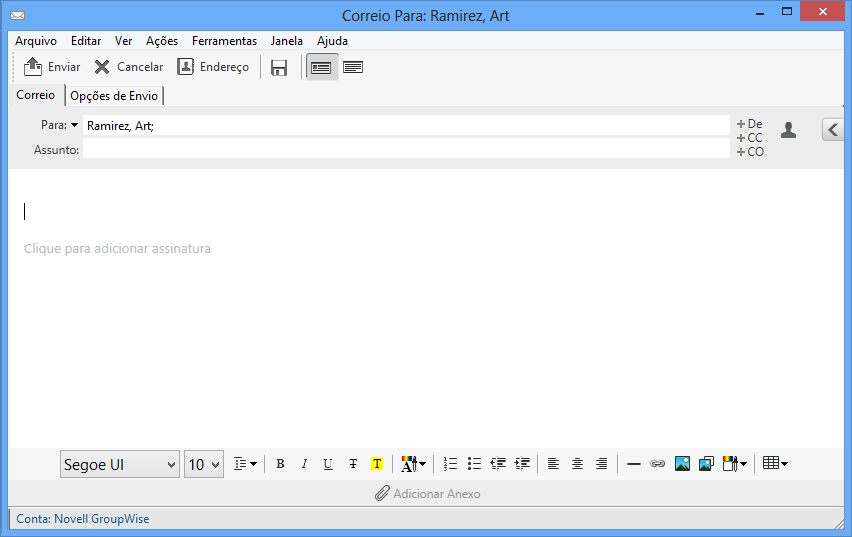Expand the Para recipient type dropdown

[x=74, y=125]
